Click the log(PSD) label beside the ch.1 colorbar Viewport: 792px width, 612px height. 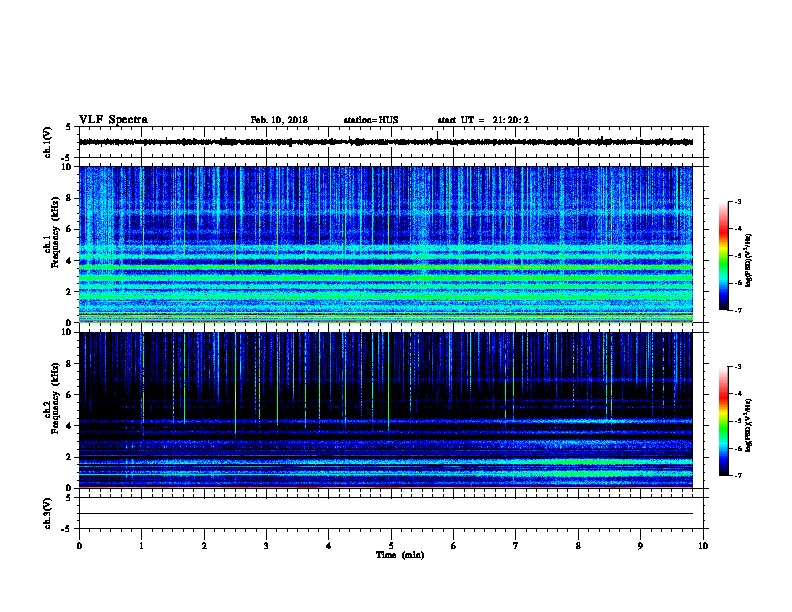(x=748, y=260)
